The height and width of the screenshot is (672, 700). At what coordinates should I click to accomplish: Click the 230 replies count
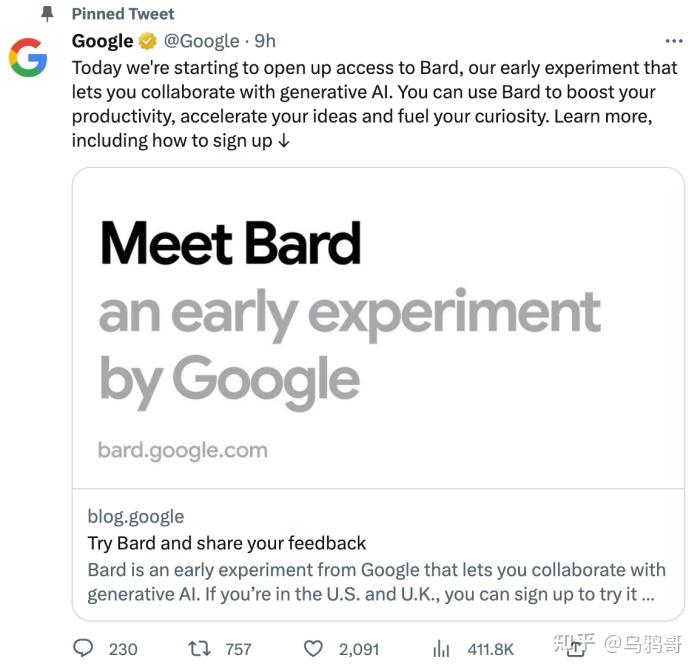point(123,649)
